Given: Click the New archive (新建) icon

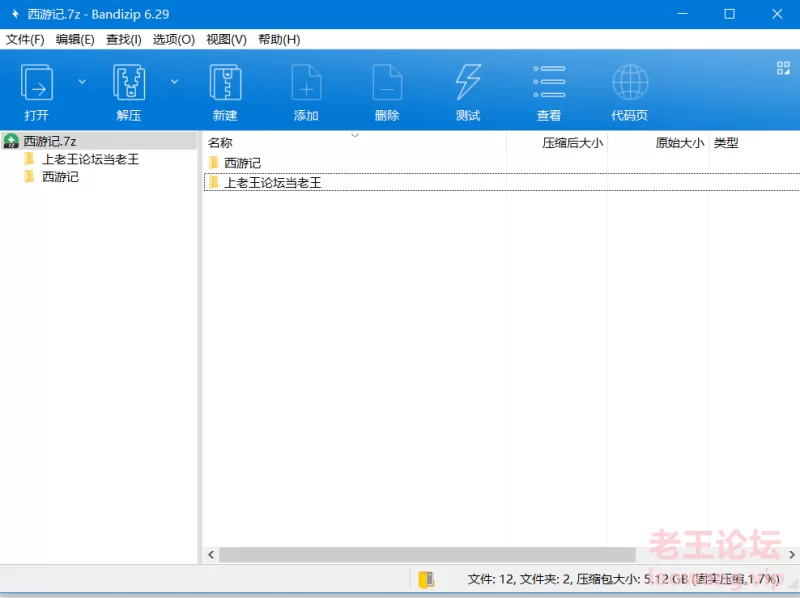Looking at the screenshot, I should 225,82.
